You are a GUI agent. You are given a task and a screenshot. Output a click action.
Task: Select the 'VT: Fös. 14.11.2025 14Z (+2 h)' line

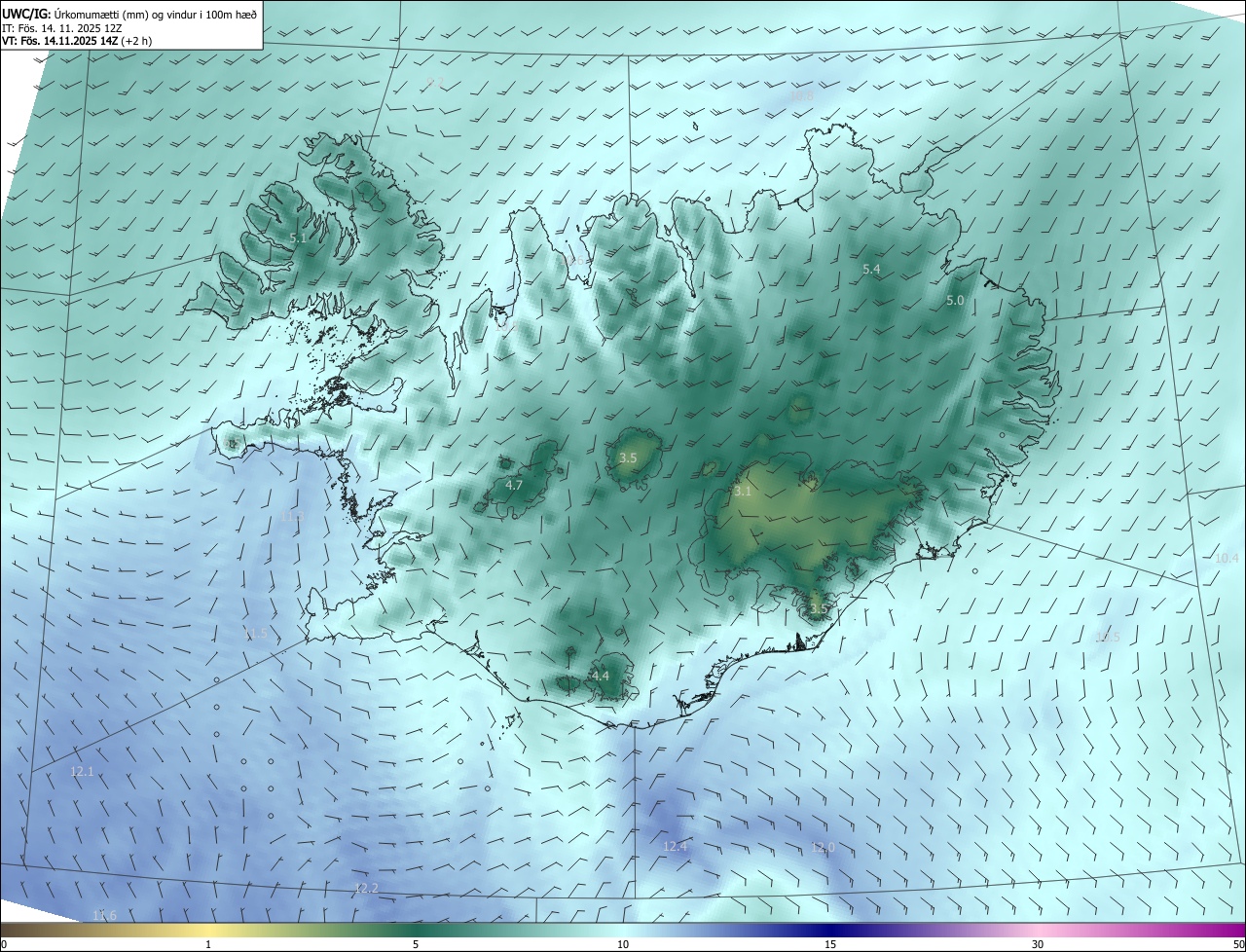(x=77, y=41)
